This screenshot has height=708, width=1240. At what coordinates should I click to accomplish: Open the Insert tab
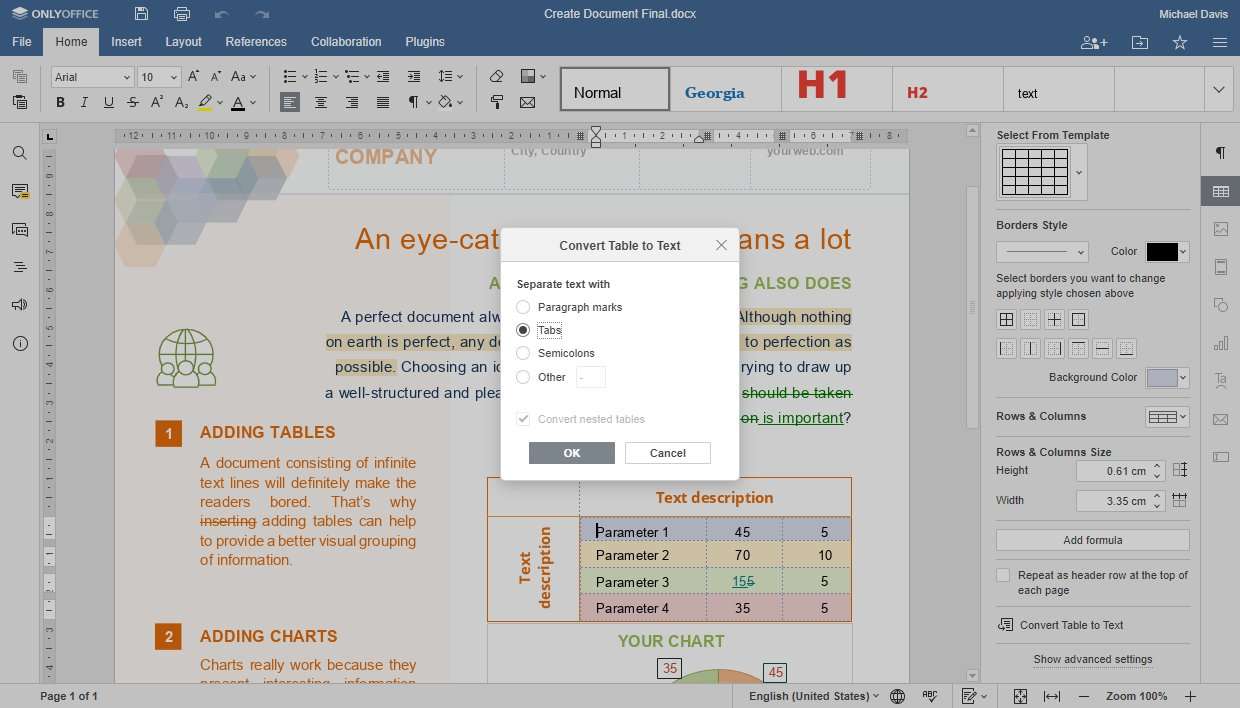(126, 42)
